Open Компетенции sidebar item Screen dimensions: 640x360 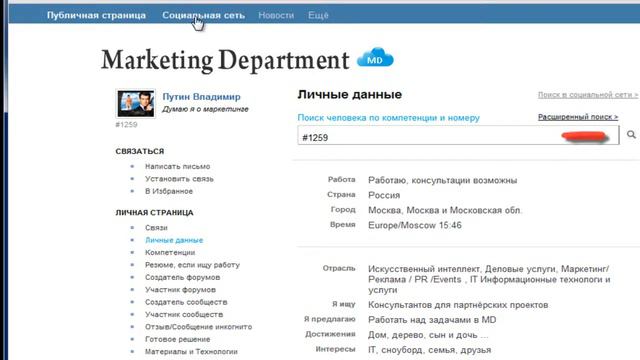[170, 253]
